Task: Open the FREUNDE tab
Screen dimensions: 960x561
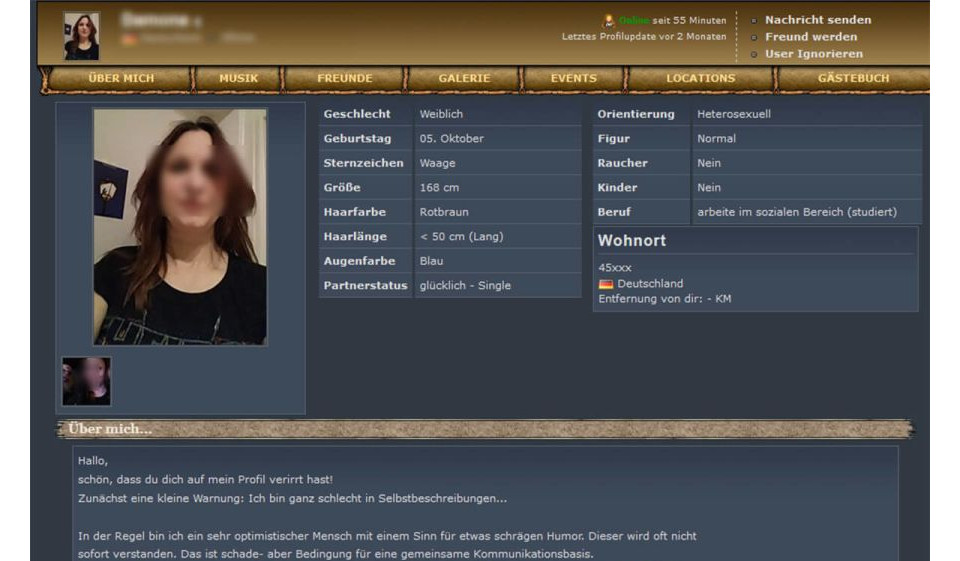Action: tap(345, 78)
